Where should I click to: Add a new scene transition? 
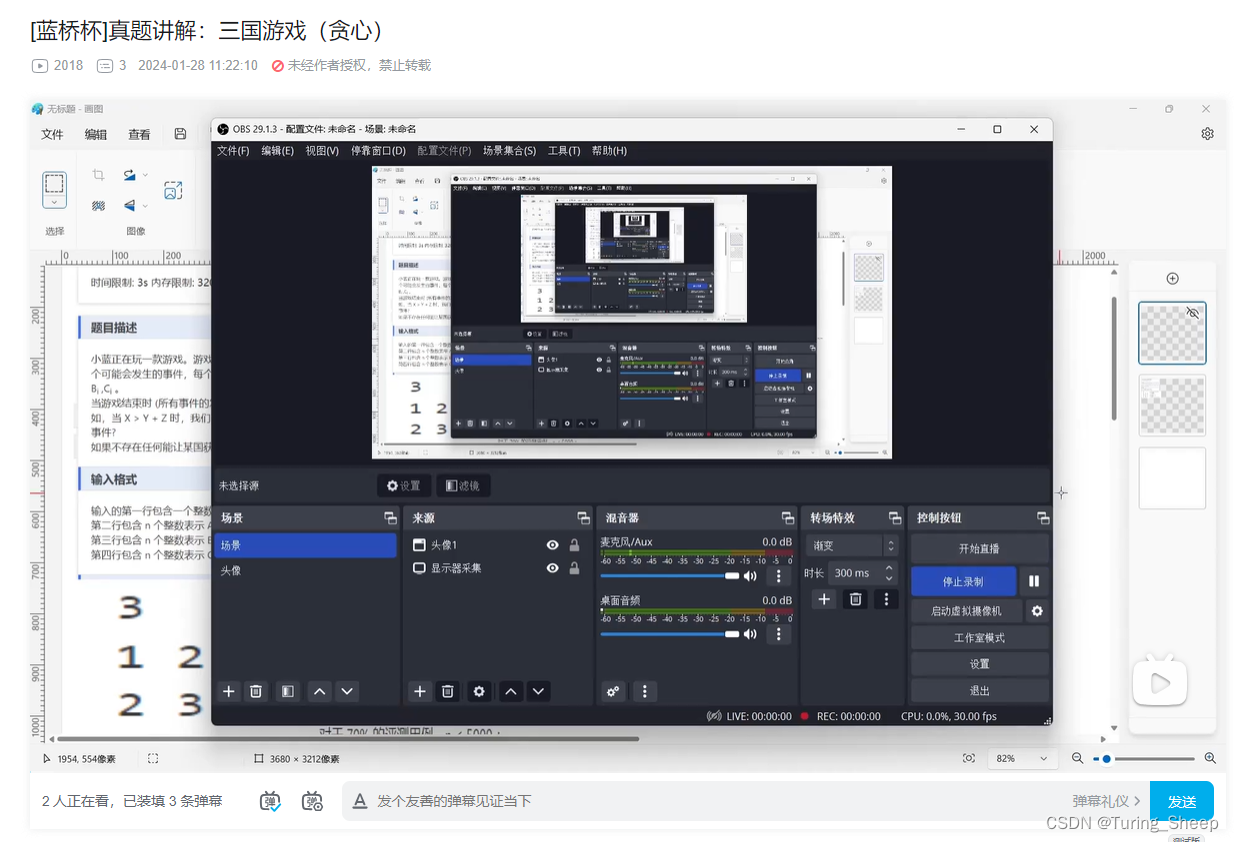[x=824, y=599]
